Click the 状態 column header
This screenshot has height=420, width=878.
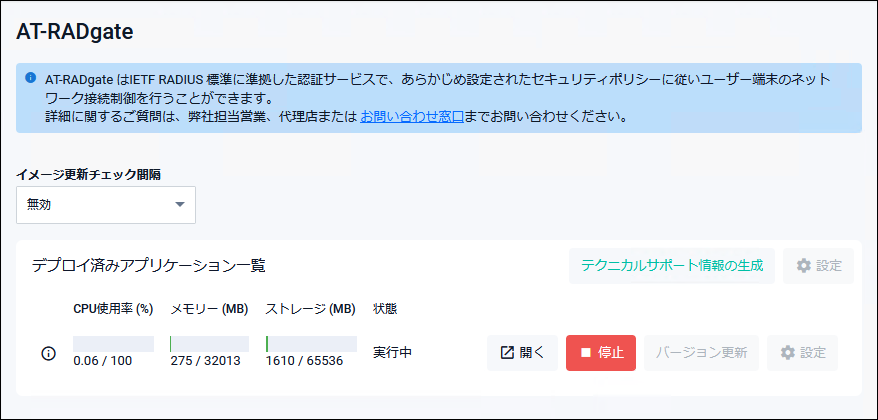coord(385,309)
